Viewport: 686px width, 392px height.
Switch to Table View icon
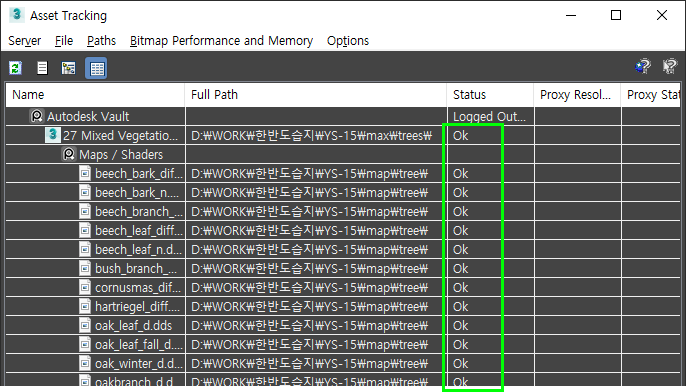point(96,68)
